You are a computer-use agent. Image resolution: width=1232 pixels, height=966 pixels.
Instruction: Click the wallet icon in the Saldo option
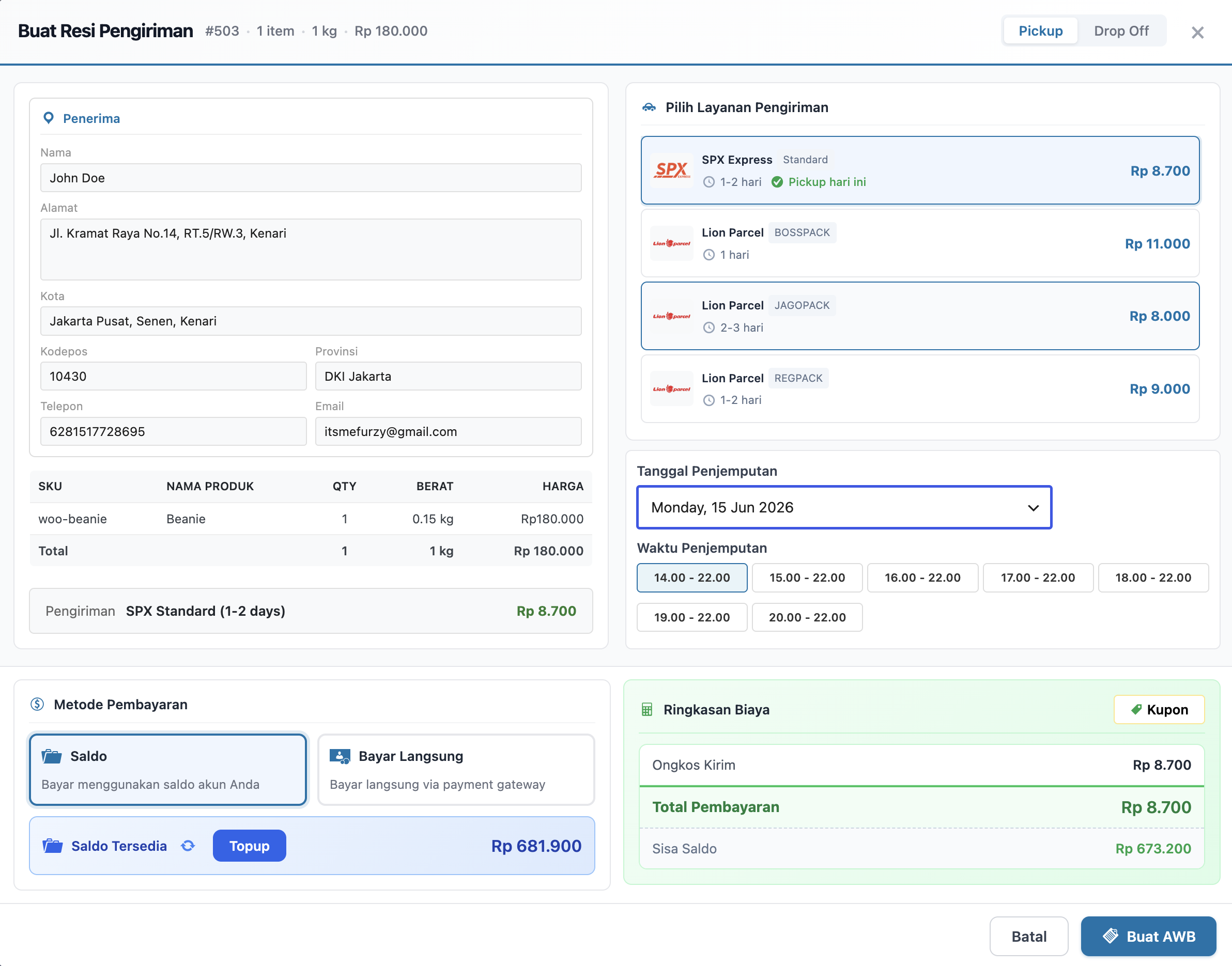[x=52, y=756]
